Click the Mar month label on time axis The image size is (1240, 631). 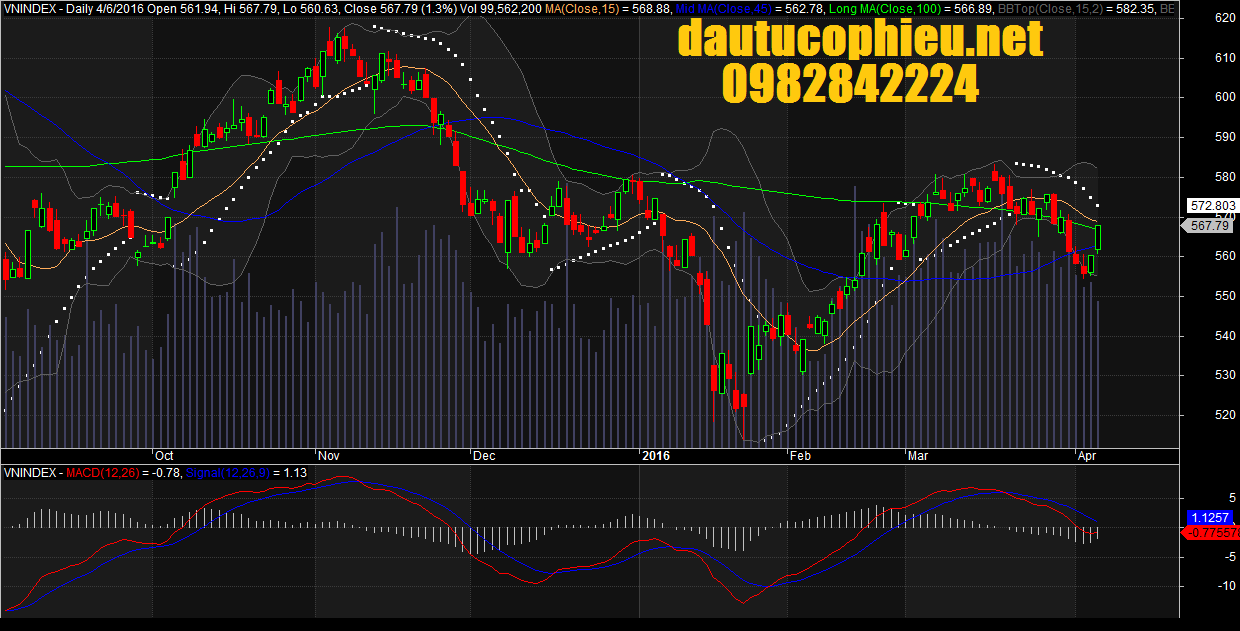tap(919, 456)
